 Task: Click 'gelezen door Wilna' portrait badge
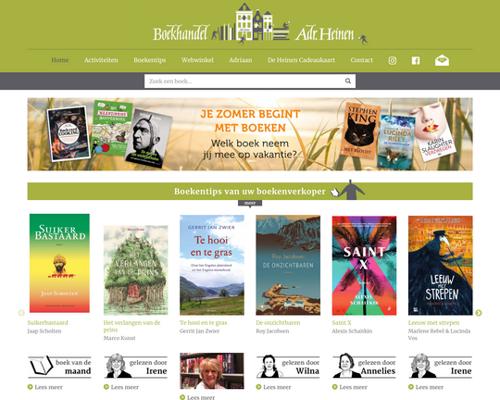(288, 367)
